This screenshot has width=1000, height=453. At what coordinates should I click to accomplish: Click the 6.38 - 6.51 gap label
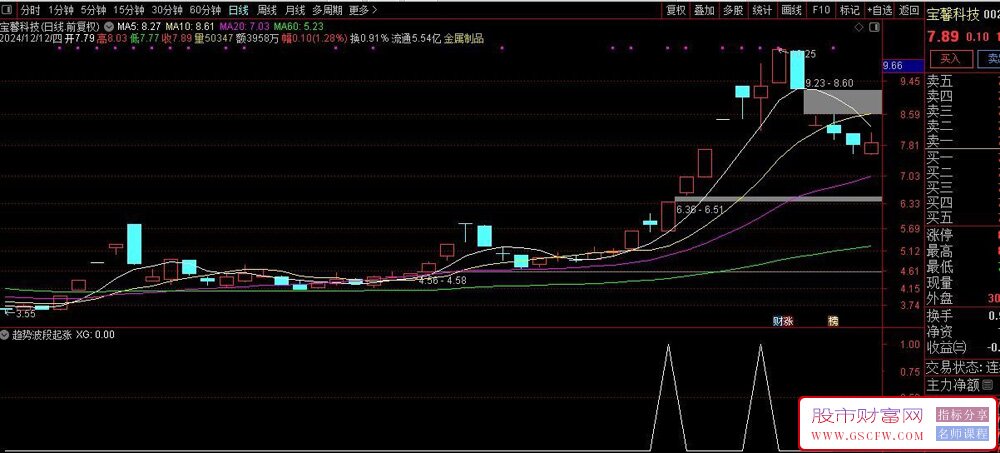point(700,209)
